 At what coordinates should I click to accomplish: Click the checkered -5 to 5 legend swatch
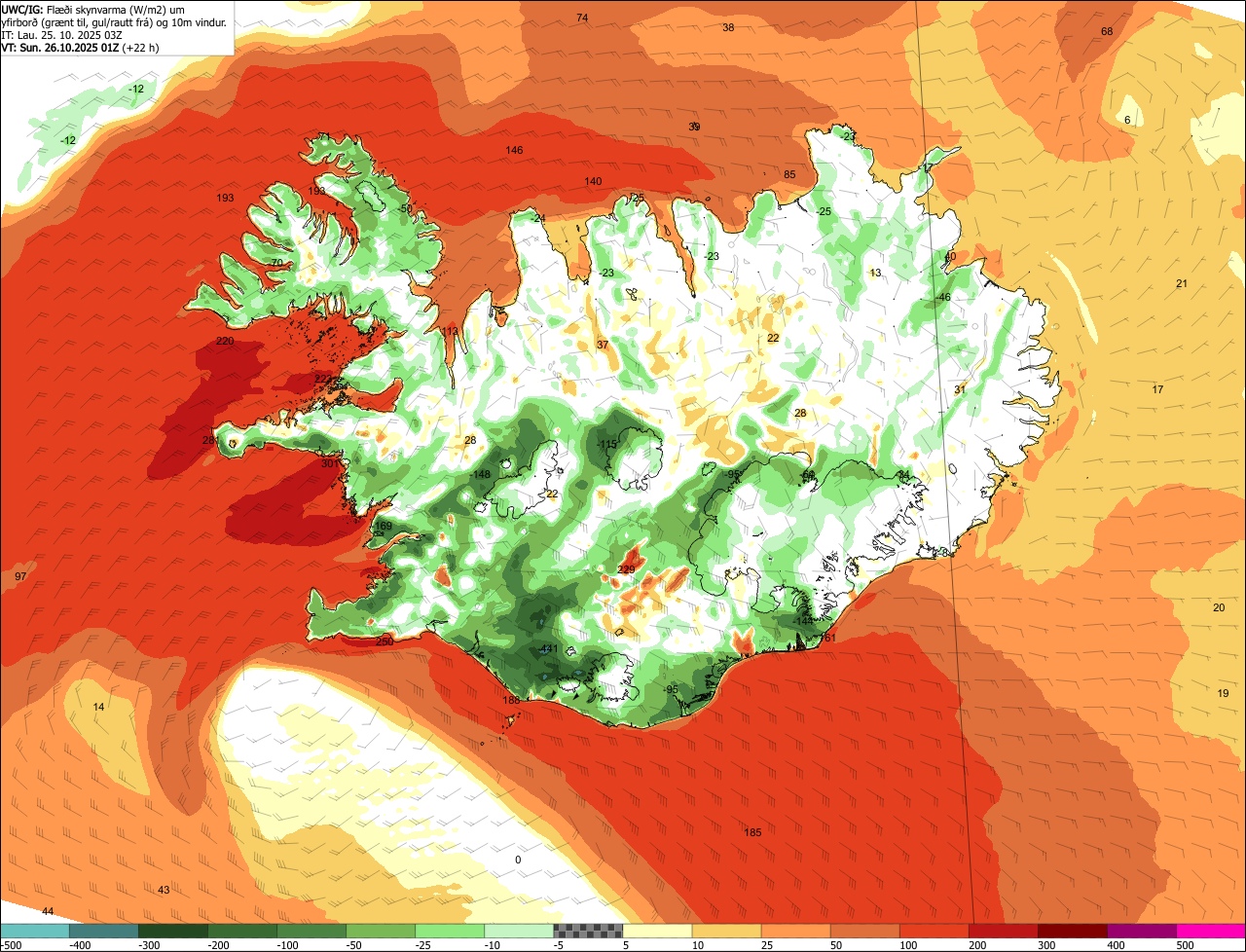[x=588, y=931]
